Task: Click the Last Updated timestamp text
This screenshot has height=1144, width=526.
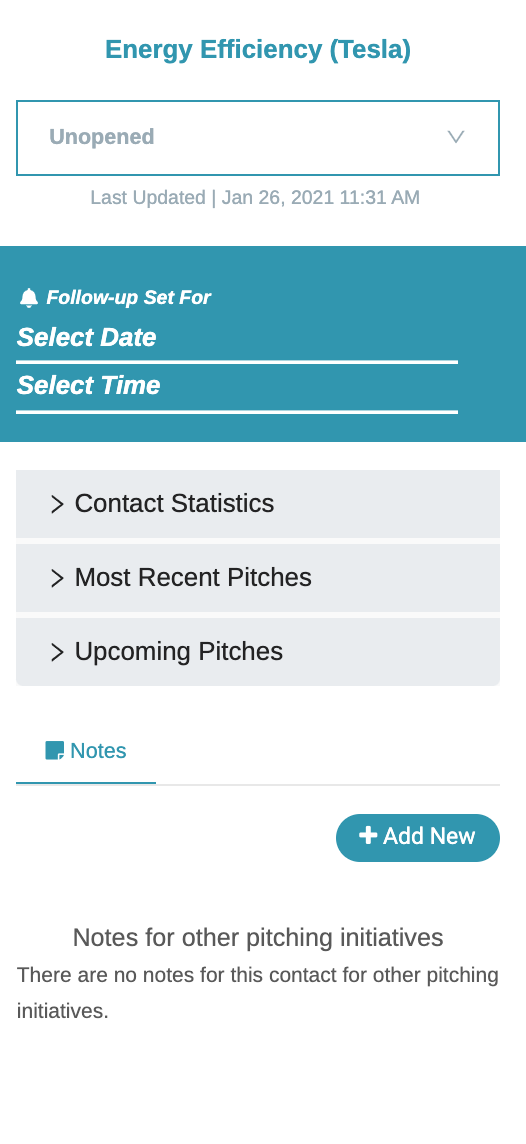Action: 255,198
